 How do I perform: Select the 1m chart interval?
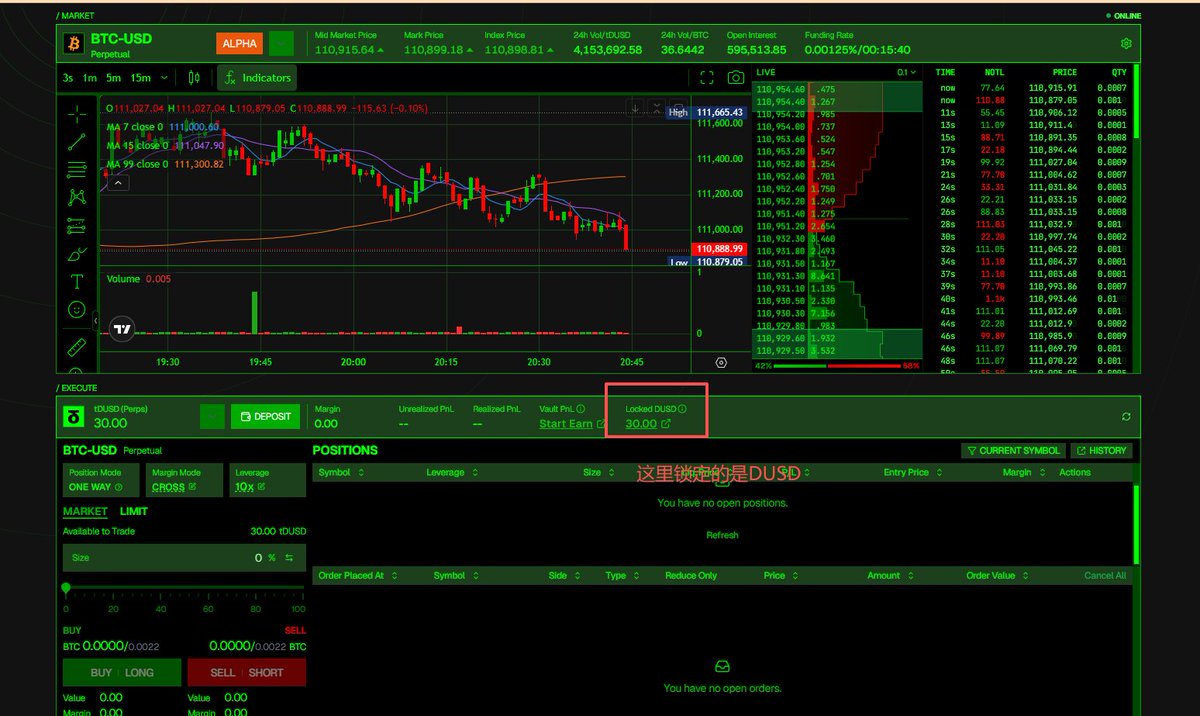[90, 77]
